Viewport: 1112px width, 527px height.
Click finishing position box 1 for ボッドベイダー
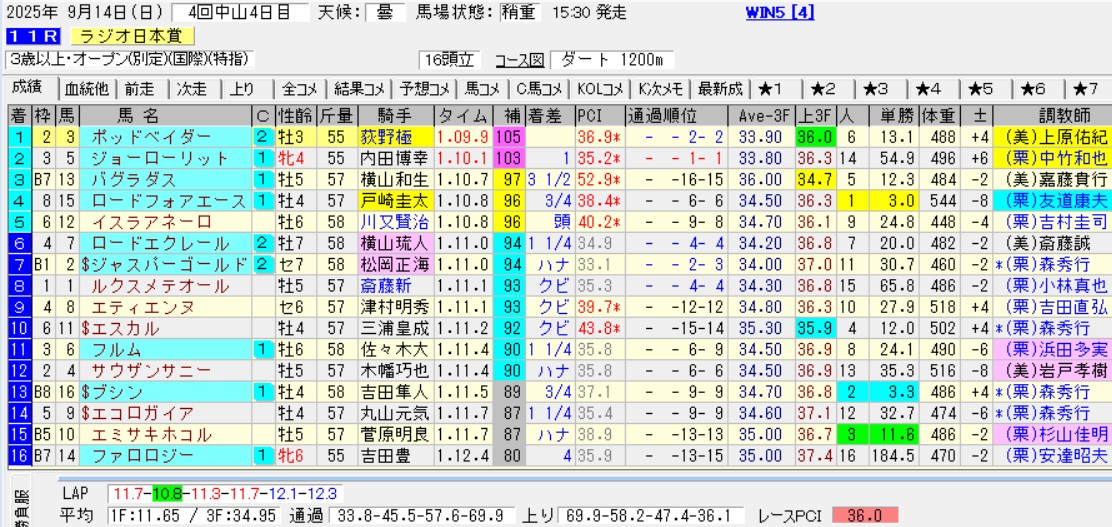[18, 137]
